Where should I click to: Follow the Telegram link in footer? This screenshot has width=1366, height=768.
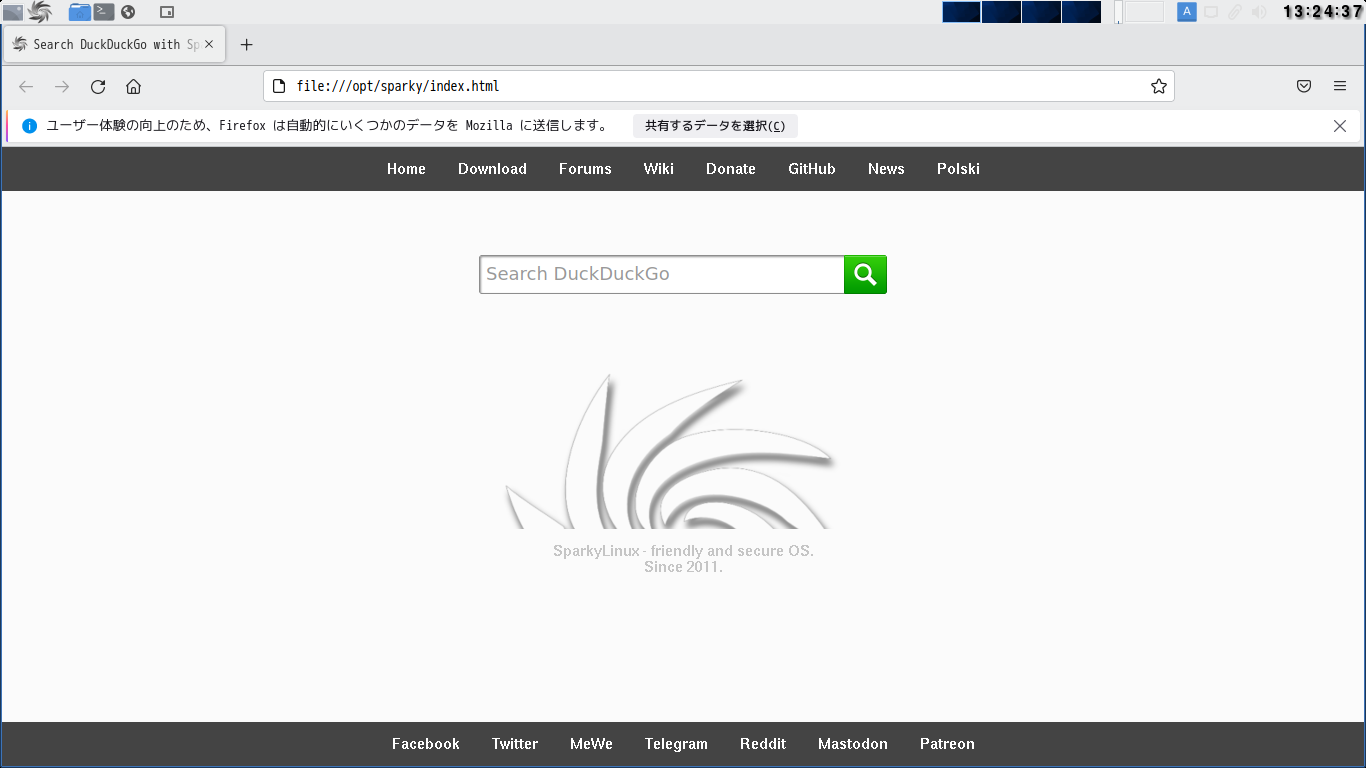[x=676, y=744]
